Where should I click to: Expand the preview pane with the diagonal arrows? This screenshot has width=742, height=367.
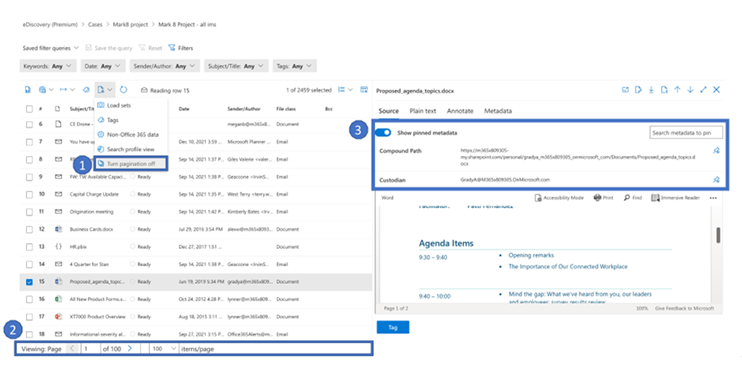click(x=703, y=90)
